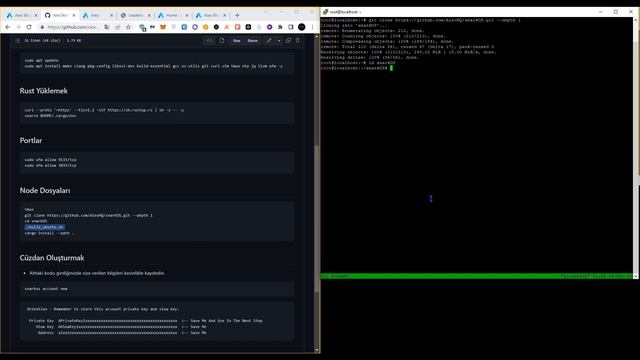Click the Portlar heading

pos(31,140)
